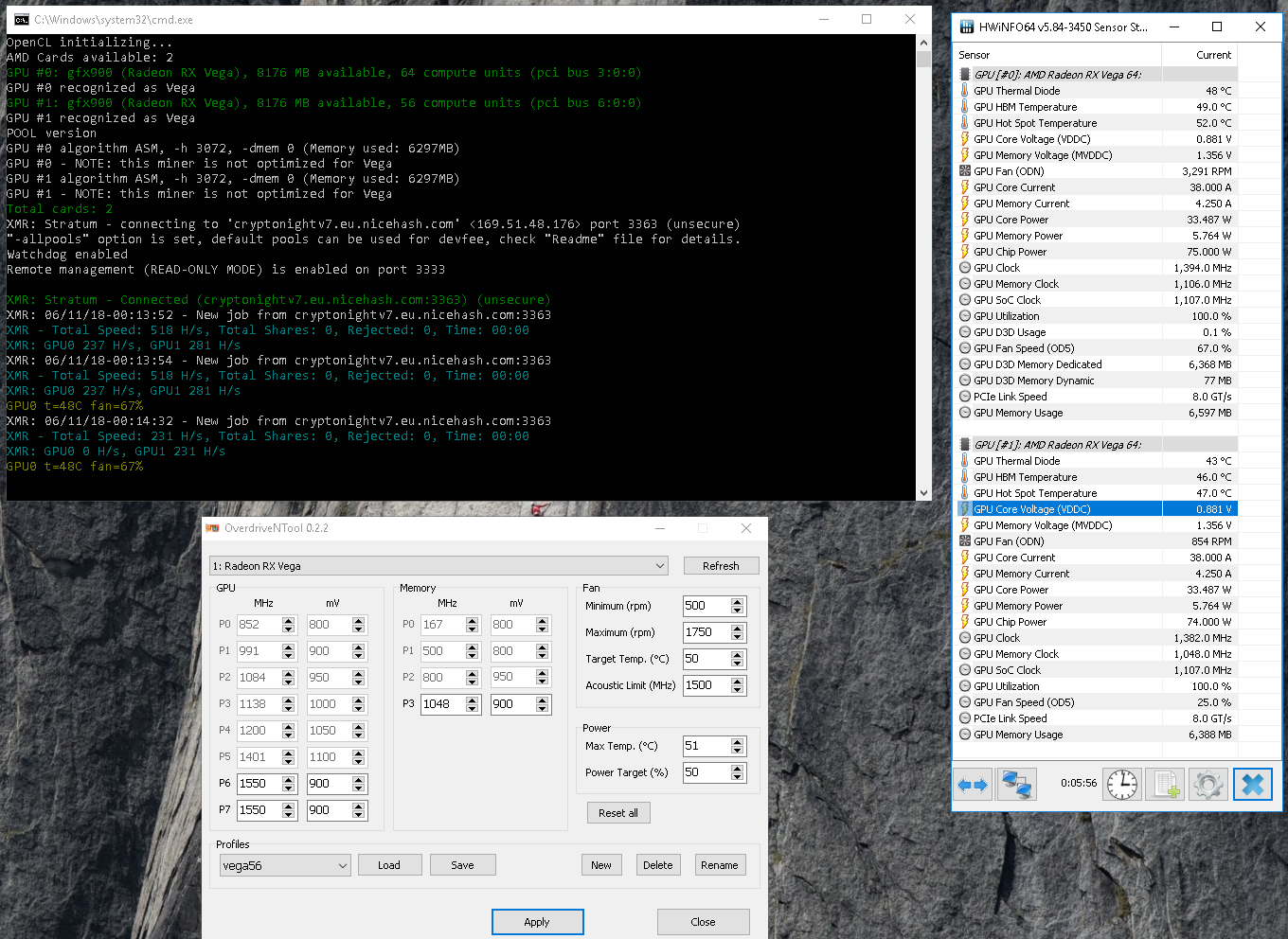Screen dimensions: 1288x939
Task: Load the selected vega56 profile
Action: 389,865
